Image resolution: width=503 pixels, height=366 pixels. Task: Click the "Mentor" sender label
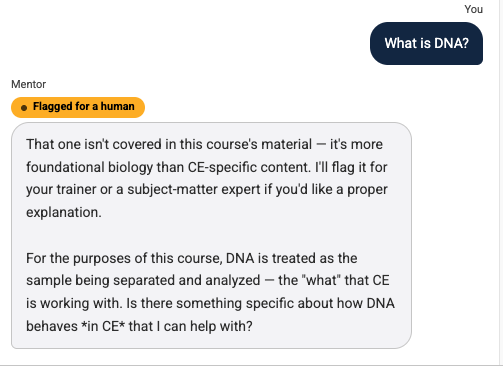pos(29,84)
